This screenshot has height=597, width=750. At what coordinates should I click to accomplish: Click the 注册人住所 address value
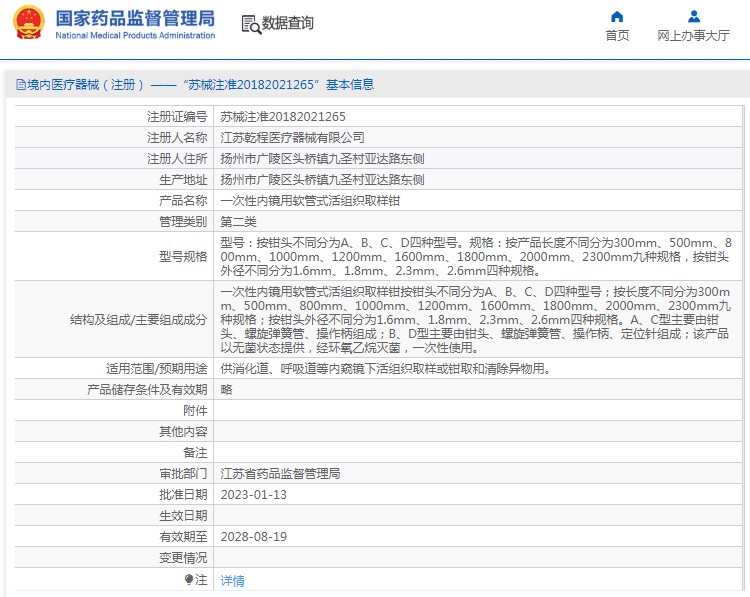[x=322, y=159]
